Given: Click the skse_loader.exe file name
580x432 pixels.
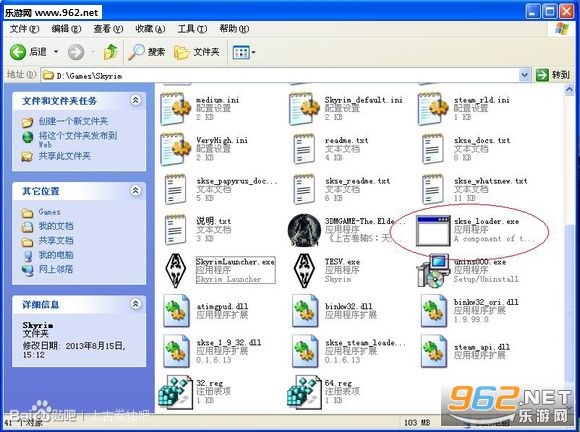Looking at the screenshot, I should tap(486, 222).
